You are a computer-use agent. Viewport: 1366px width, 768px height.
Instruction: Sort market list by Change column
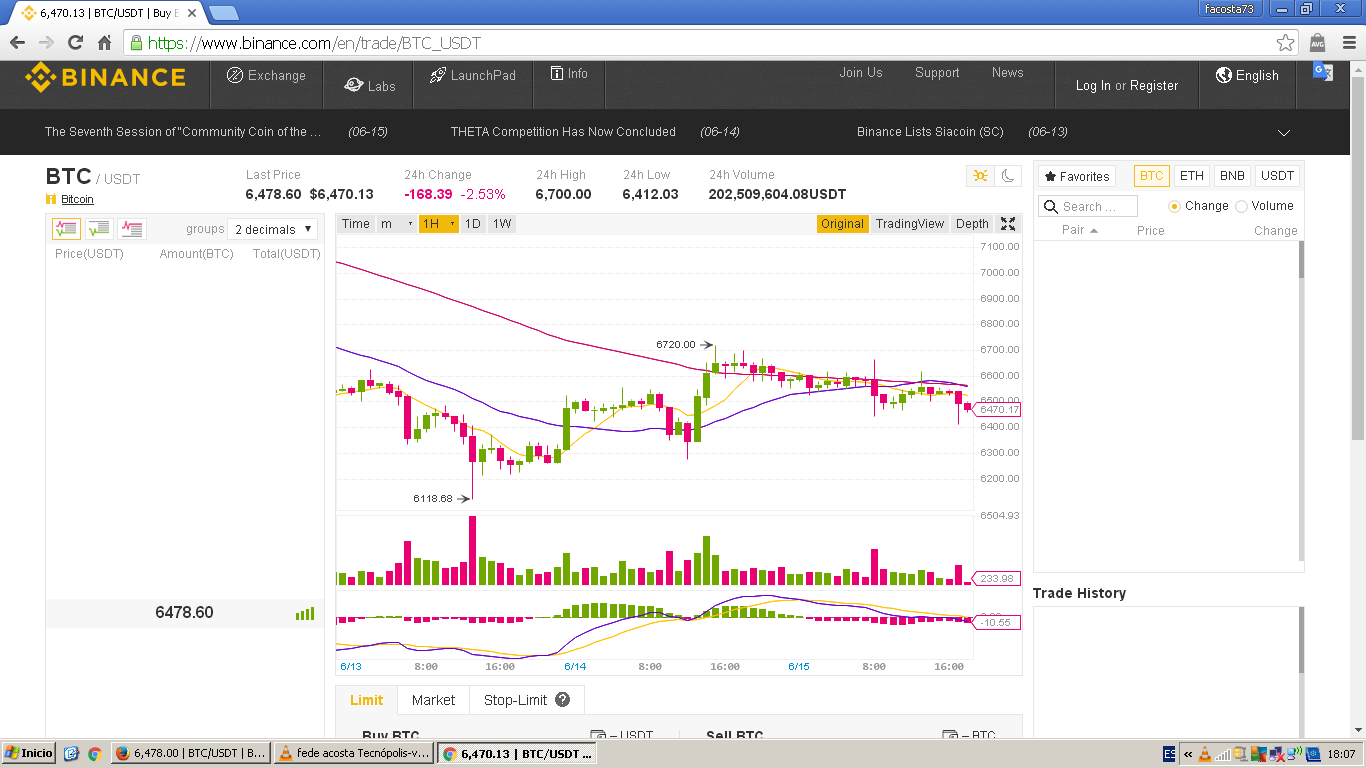(1276, 231)
